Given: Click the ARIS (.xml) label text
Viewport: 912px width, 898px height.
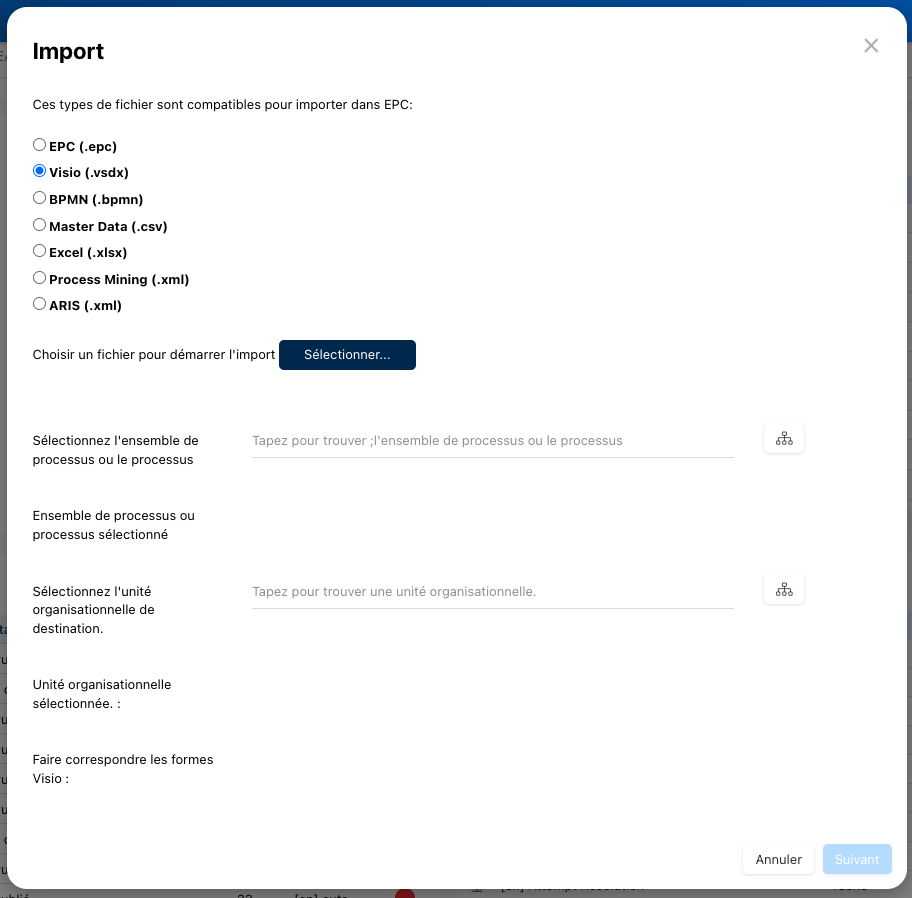Looking at the screenshot, I should pos(85,306).
